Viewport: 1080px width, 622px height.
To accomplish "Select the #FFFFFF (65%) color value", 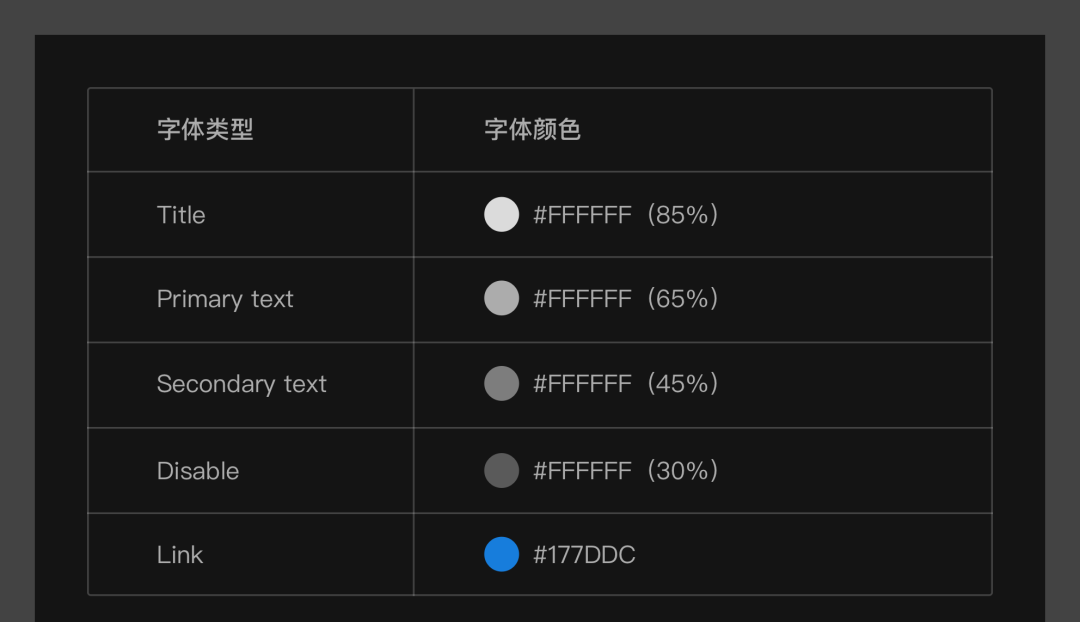I will [x=625, y=299].
